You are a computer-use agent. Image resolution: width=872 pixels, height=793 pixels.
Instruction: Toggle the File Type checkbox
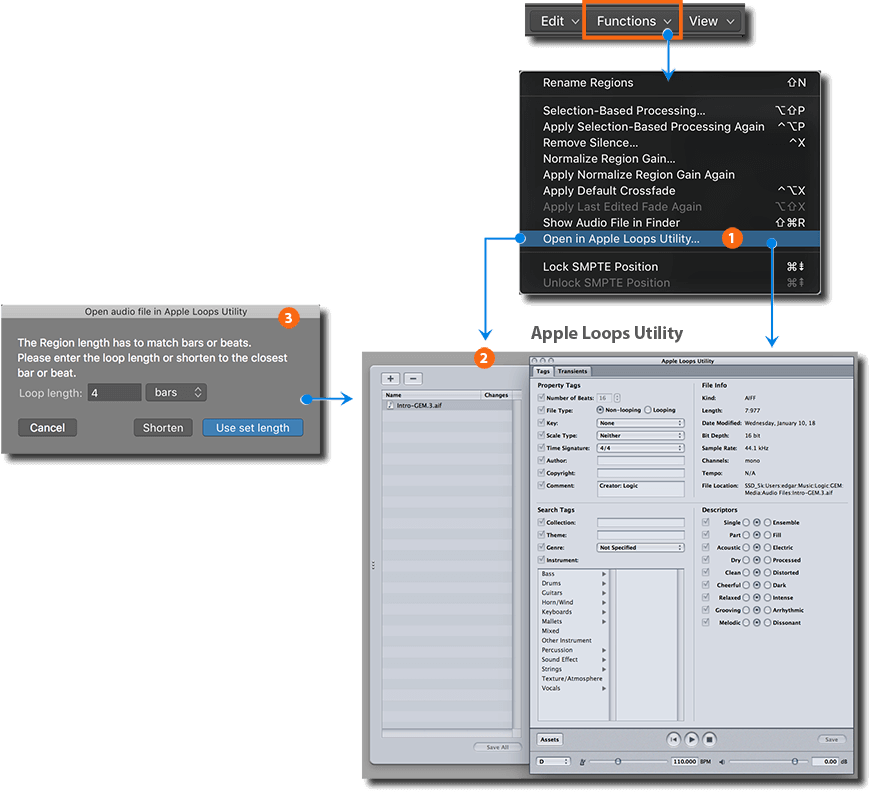point(542,410)
